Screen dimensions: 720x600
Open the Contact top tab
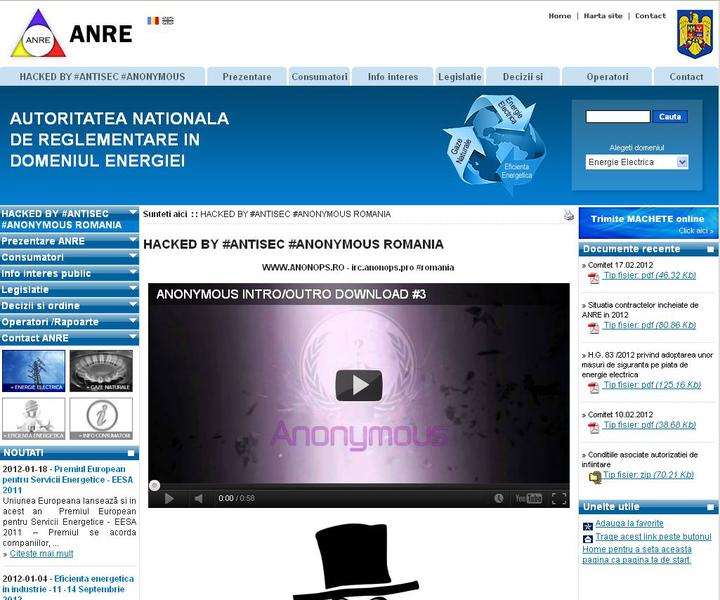(x=686, y=77)
